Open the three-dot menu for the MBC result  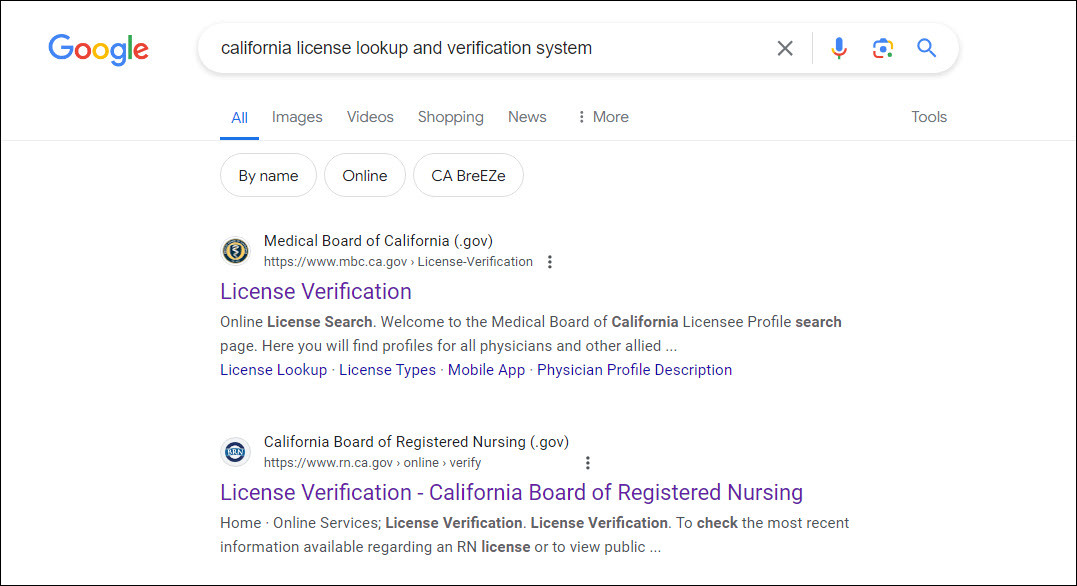click(x=550, y=261)
